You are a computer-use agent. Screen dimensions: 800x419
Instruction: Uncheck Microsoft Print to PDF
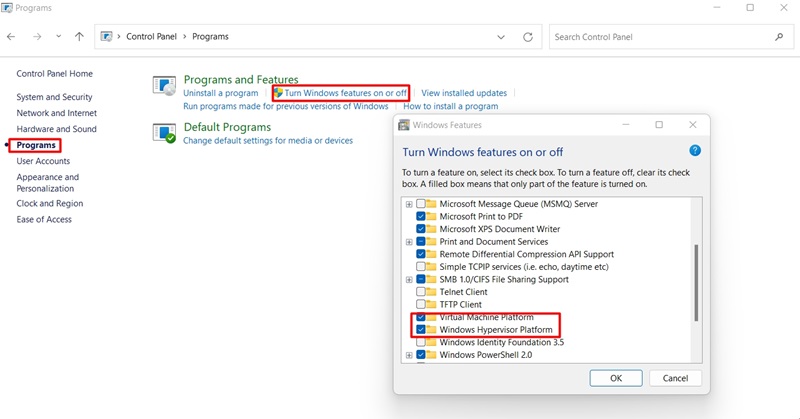click(421, 216)
